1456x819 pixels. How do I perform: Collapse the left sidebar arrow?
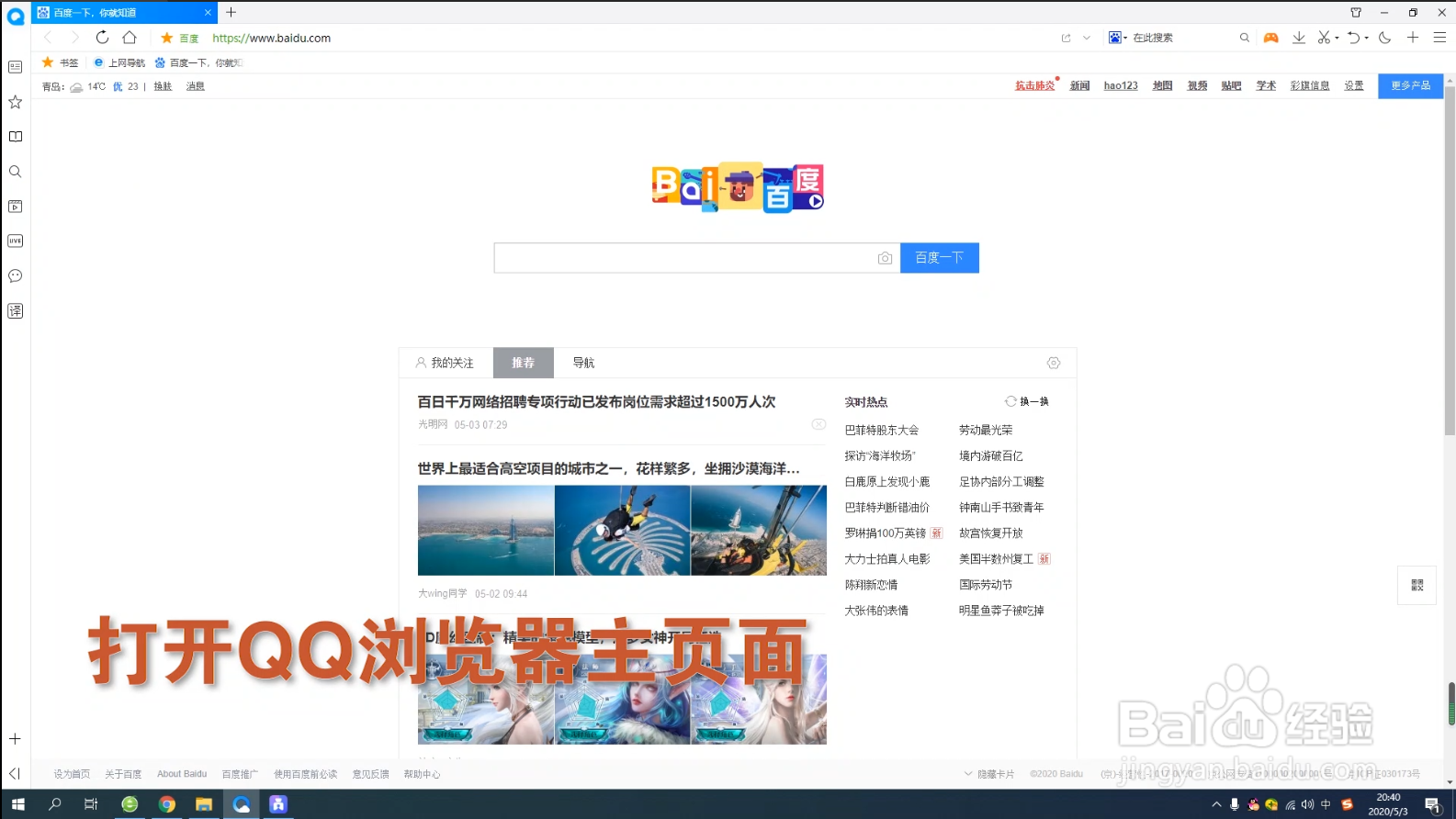(15, 774)
